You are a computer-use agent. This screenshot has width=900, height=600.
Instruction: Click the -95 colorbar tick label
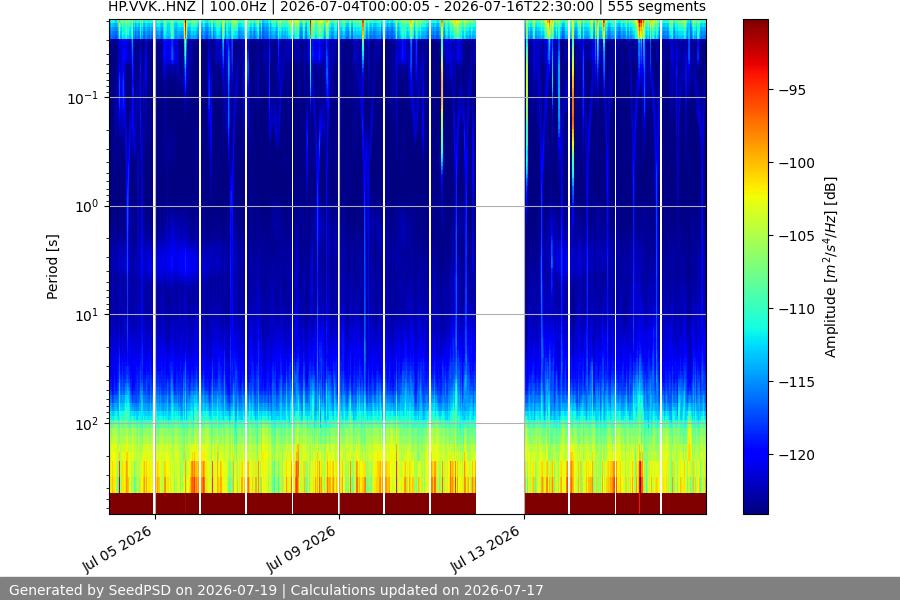point(793,90)
